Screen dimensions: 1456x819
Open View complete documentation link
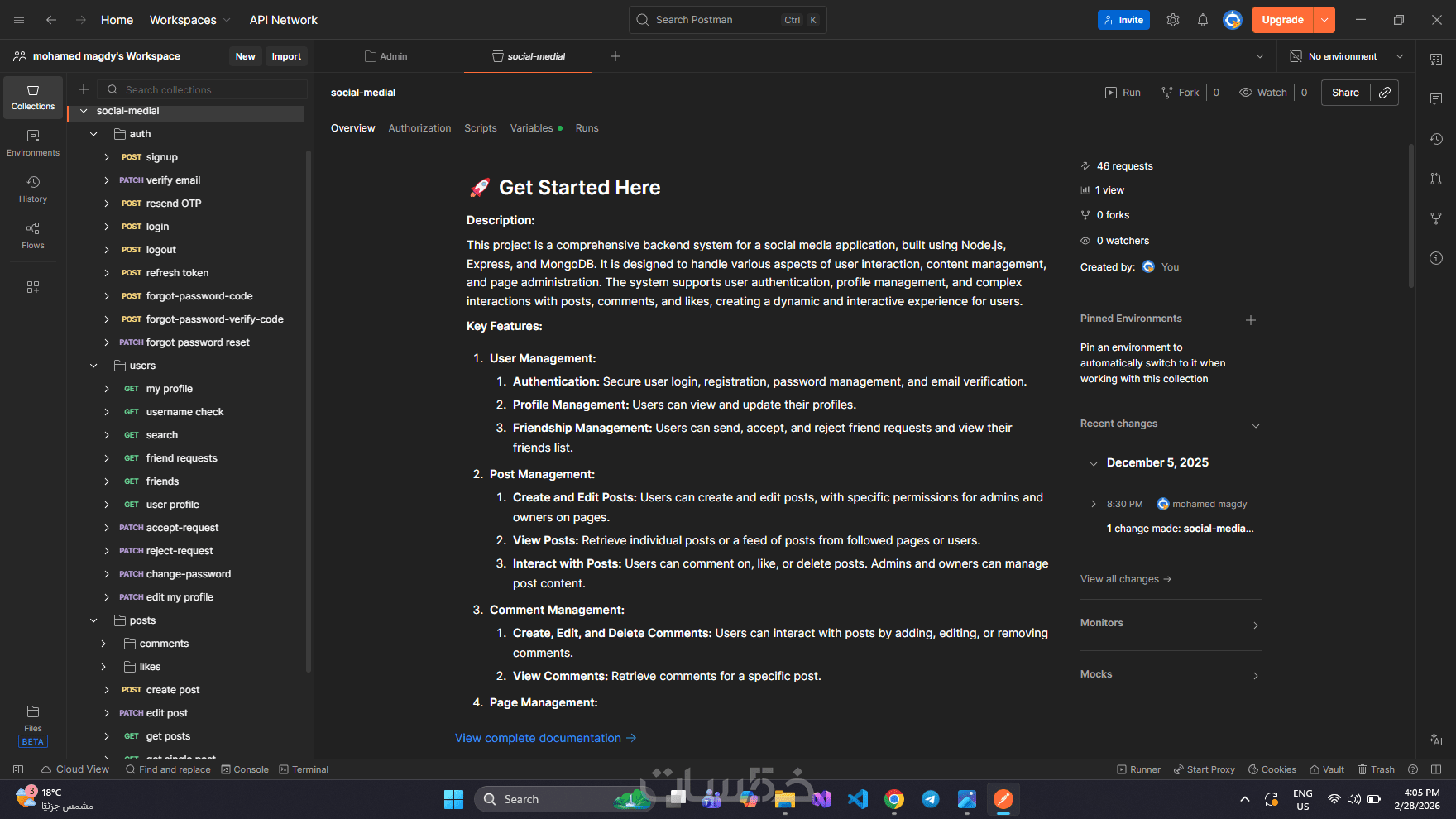click(x=546, y=738)
